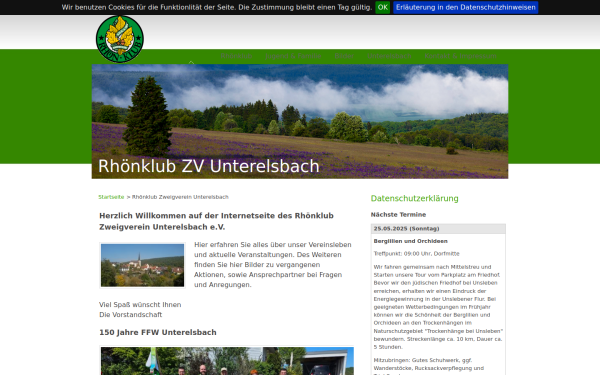Screen dimensions: 600x375
Task: Select the 25.05.2025 (Sonntag) event date
Action: pos(406,228)
